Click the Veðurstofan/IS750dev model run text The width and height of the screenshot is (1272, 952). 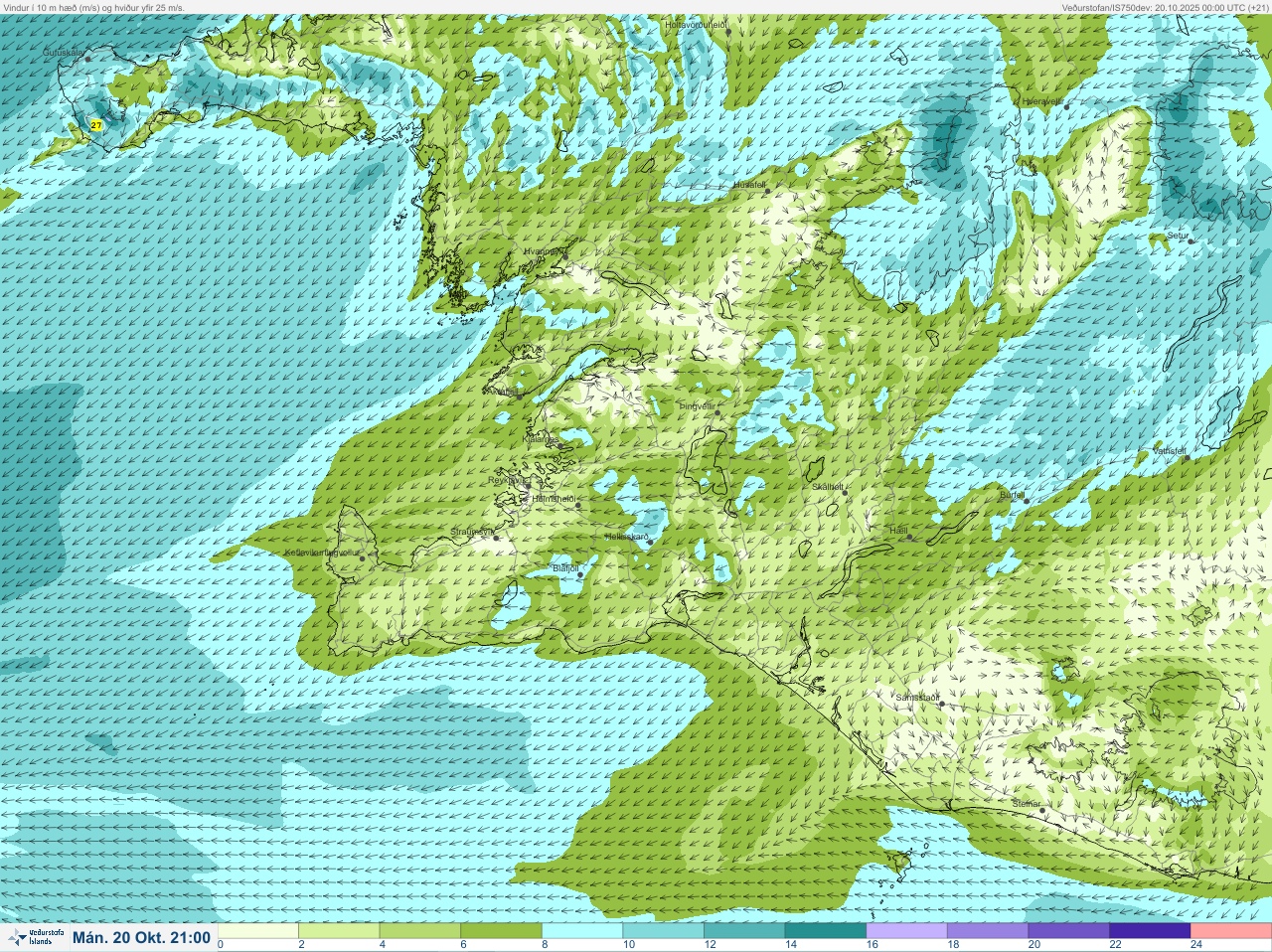[1166, 7]
